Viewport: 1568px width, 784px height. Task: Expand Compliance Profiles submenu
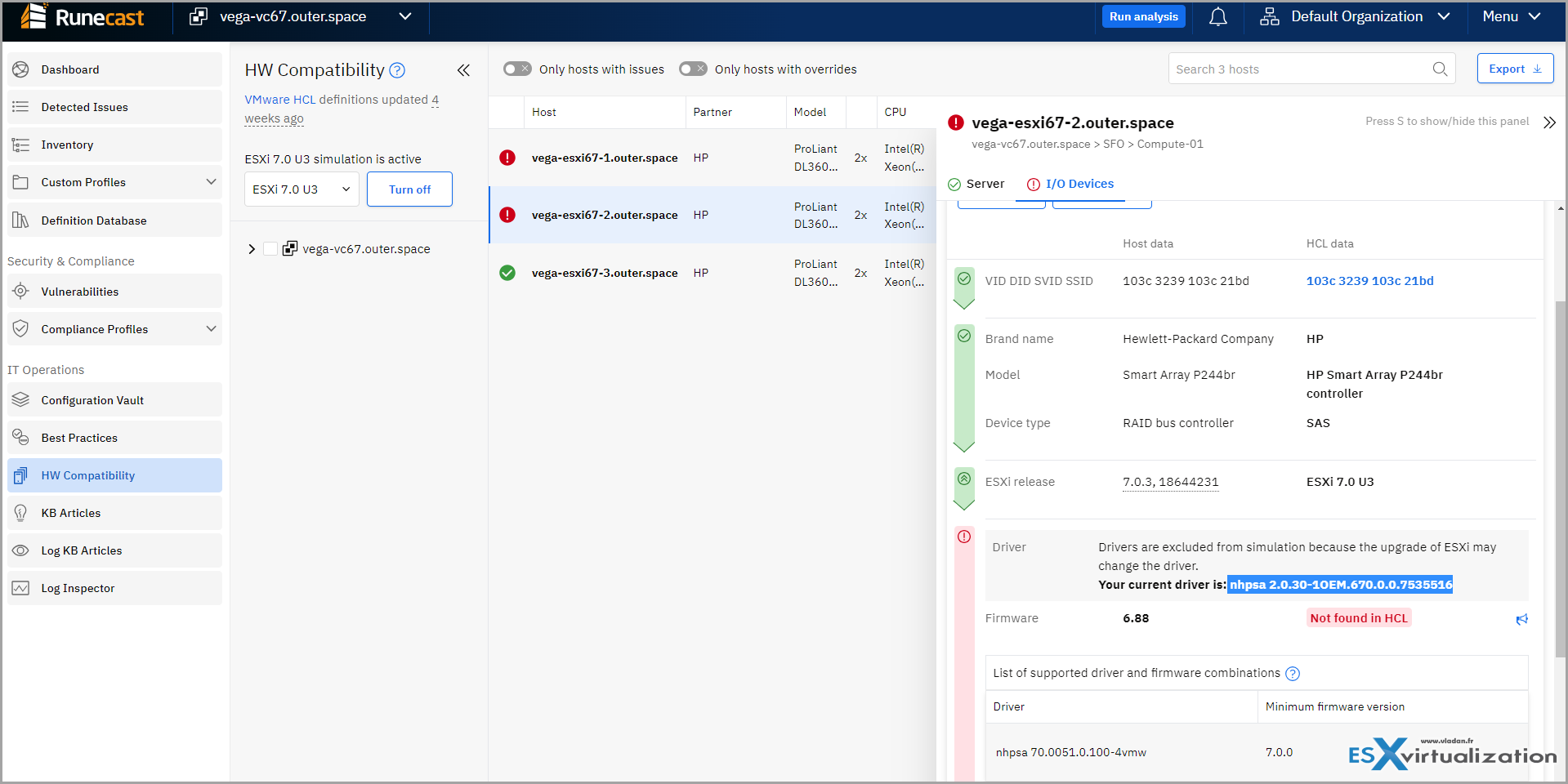click(x=211, y=329)
